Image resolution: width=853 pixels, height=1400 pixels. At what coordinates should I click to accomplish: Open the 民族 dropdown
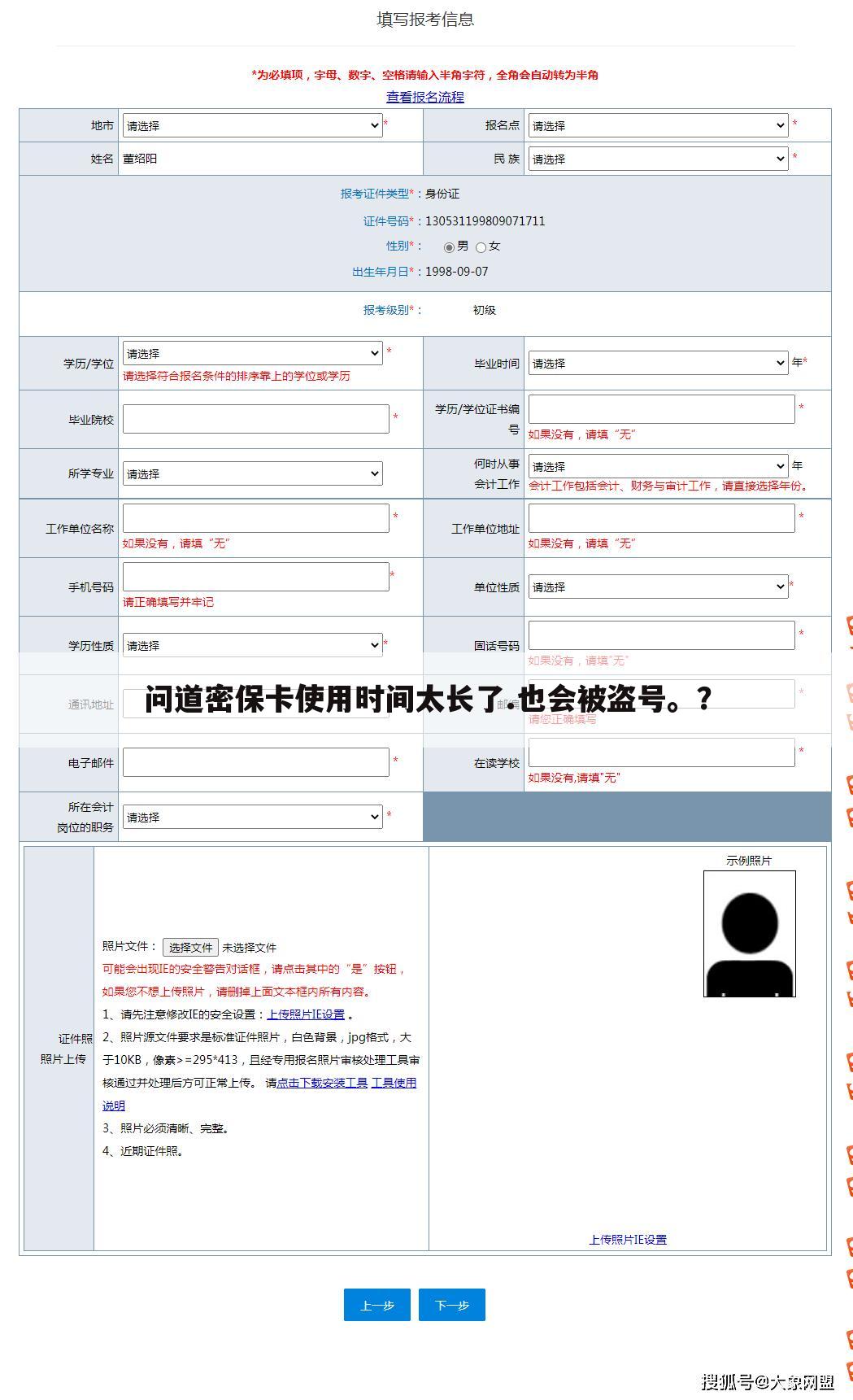click(x=658, y=159)
